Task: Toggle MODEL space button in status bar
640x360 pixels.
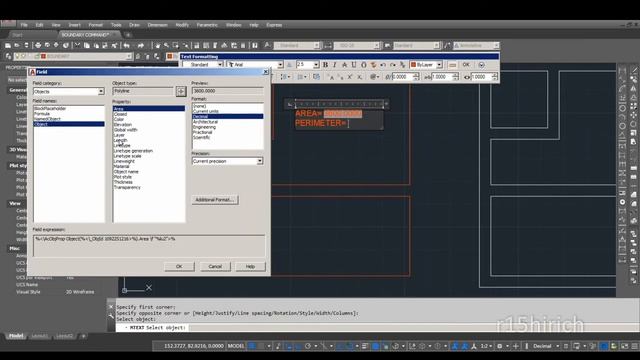Action: (236, 346)
